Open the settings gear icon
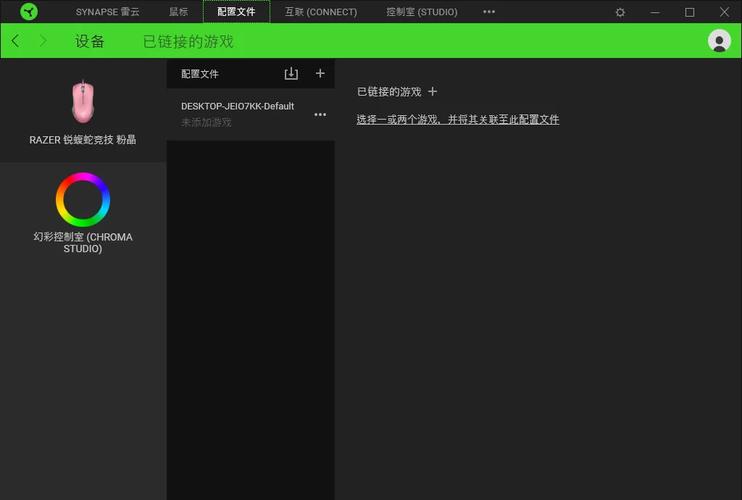The image size is (742, 500). pos(620,12)
